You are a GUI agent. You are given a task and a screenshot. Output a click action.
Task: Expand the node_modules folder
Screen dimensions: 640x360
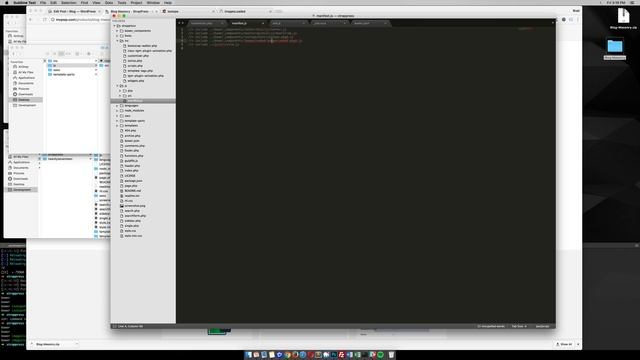(117, 111)
